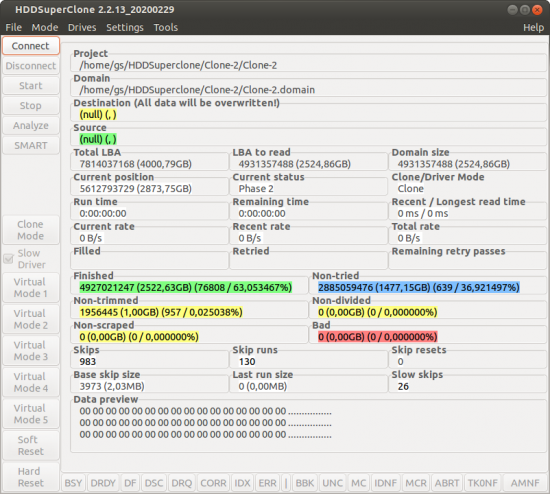Click the Domain path Clone-2.domain
The width and height of the screenshot is (550, 494).
click(197, 90)
